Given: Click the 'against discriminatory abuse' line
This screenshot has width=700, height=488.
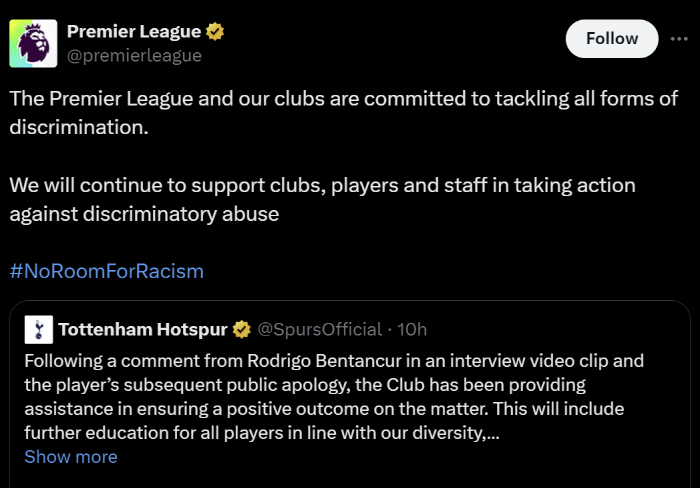Looking at the screenshot, I should (x=144, y=214).
